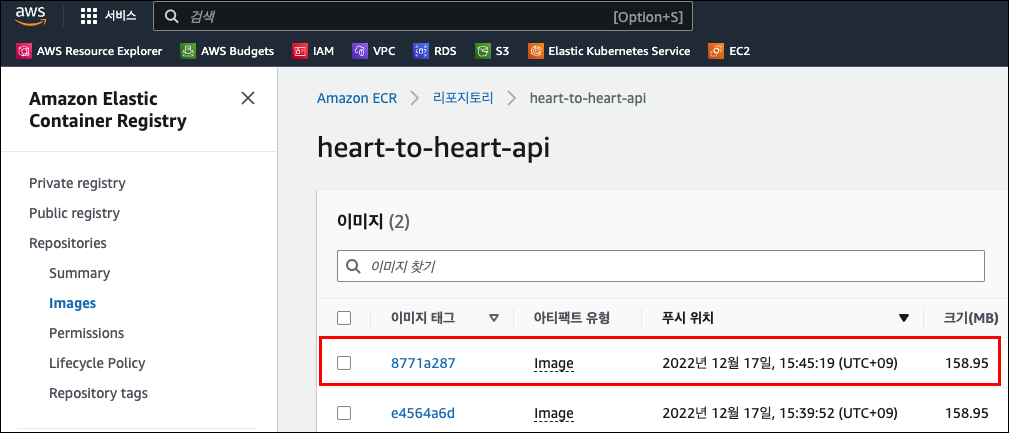Open the Summary sidebar item
The image size is (1009, 433).
(x=80, y=273)
